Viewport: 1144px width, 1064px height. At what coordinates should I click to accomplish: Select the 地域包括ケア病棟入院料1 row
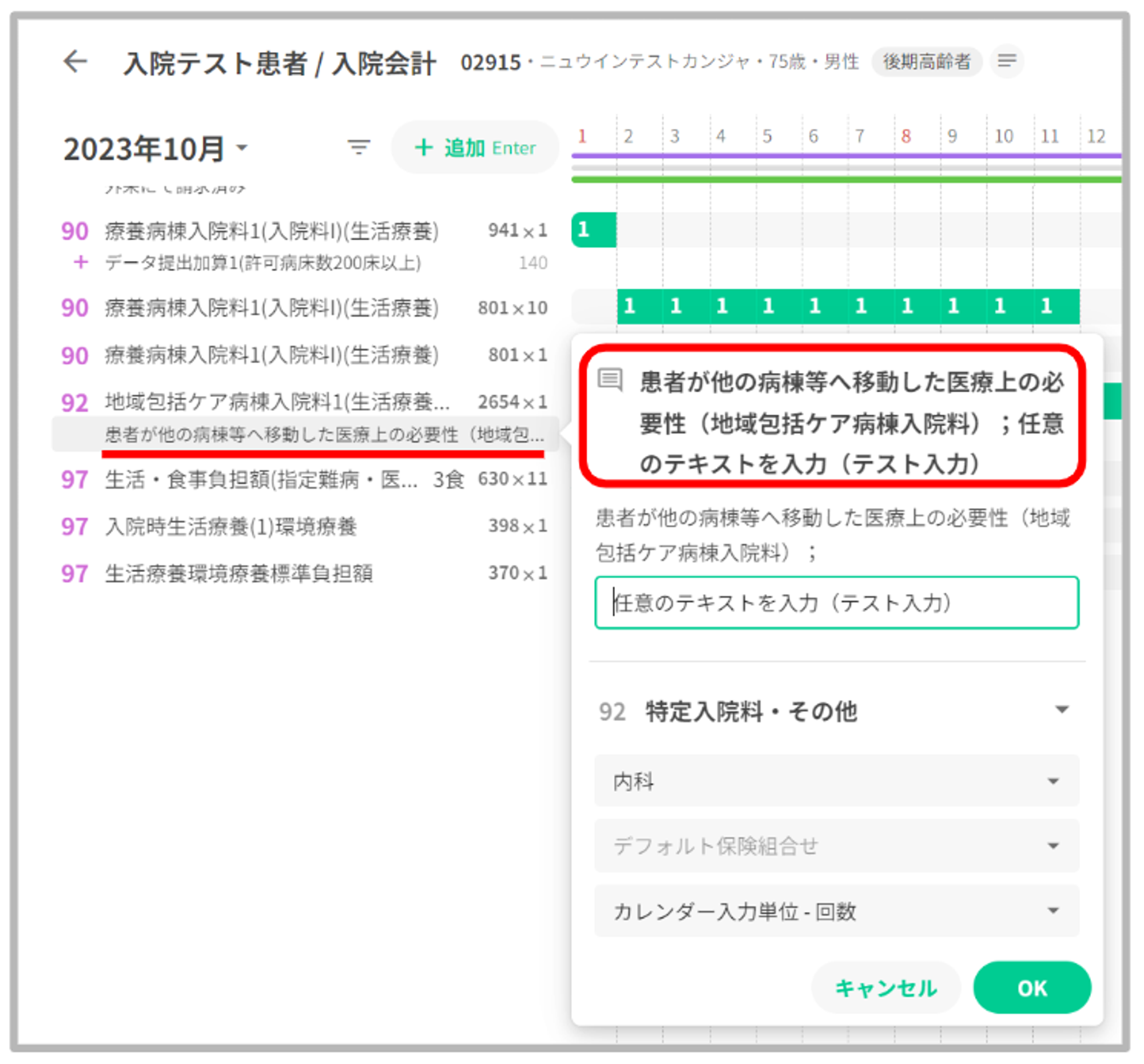(276, 402)
